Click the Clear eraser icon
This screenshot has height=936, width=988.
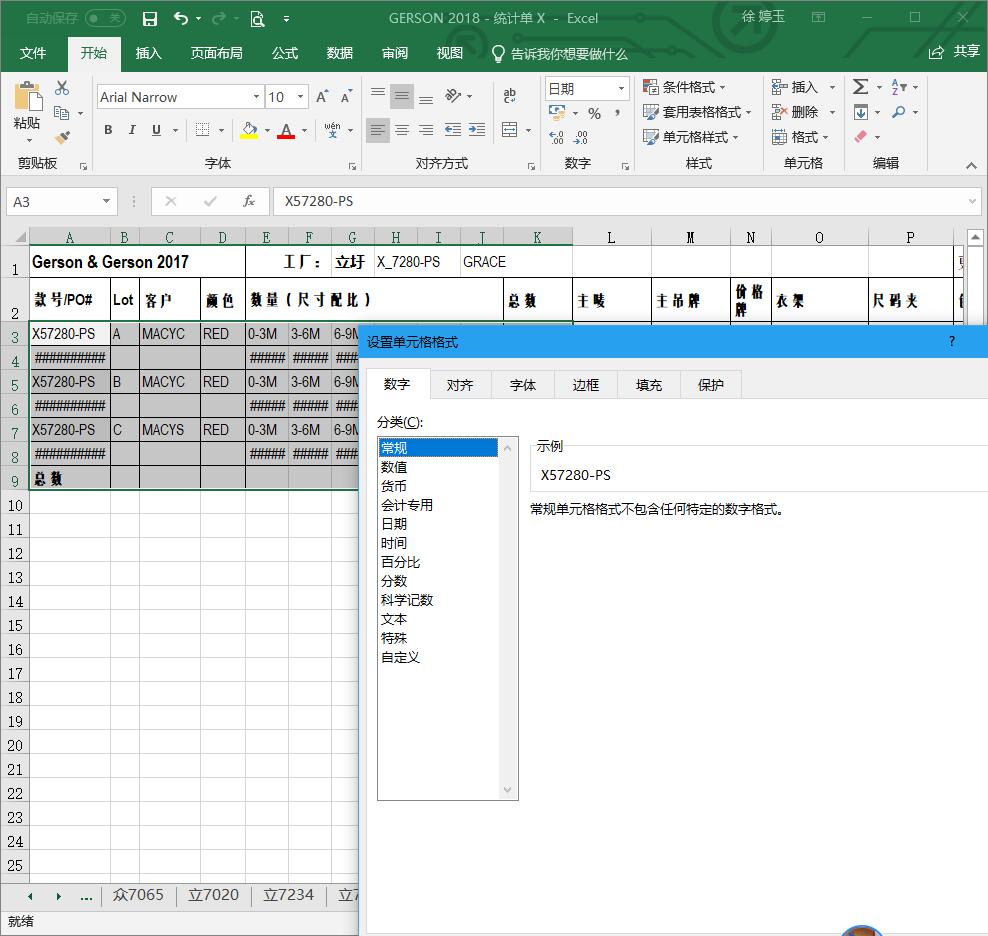(861, 137)
